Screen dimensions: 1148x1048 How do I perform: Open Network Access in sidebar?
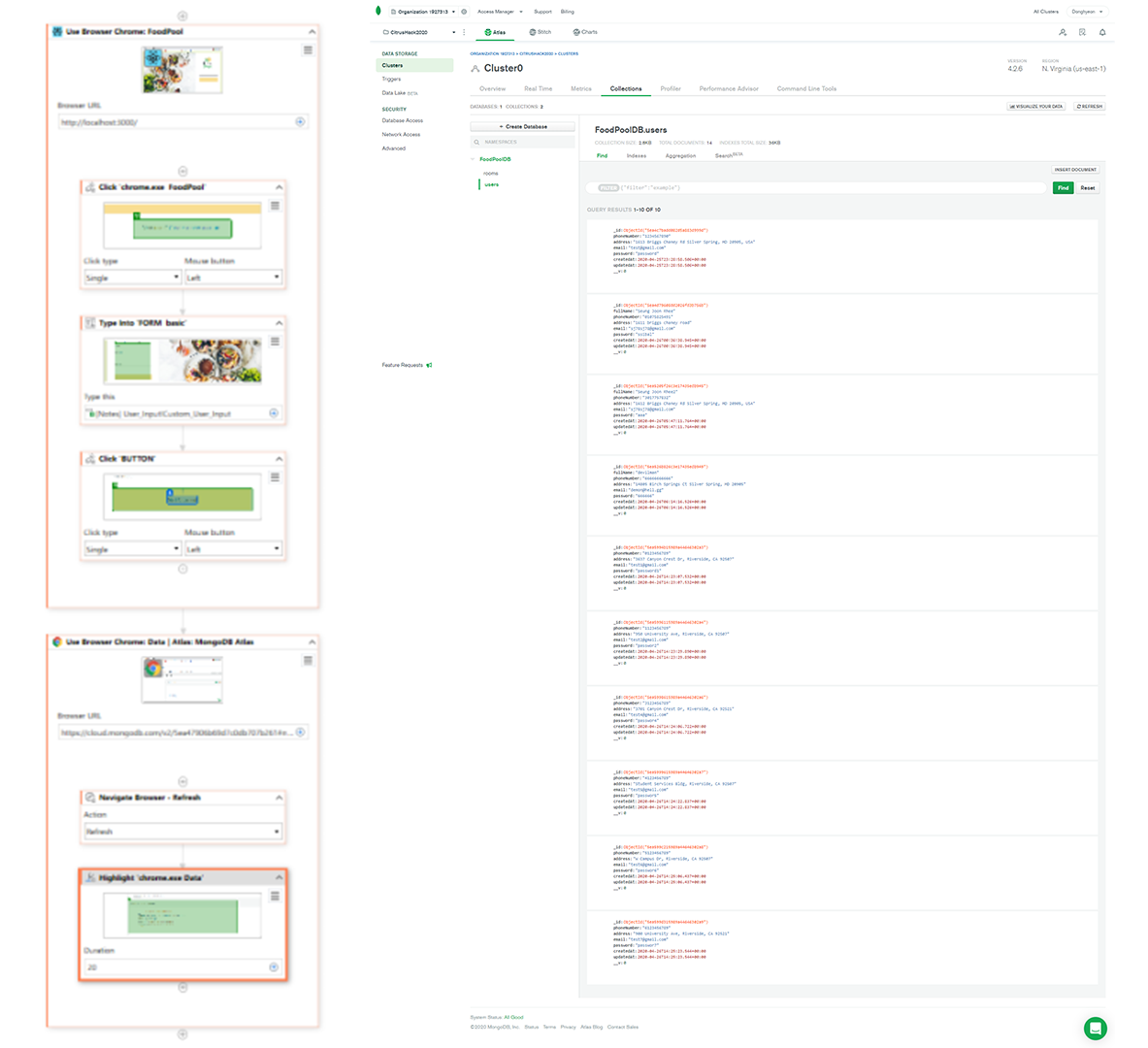pyautogui.click(x=401, y=134)
